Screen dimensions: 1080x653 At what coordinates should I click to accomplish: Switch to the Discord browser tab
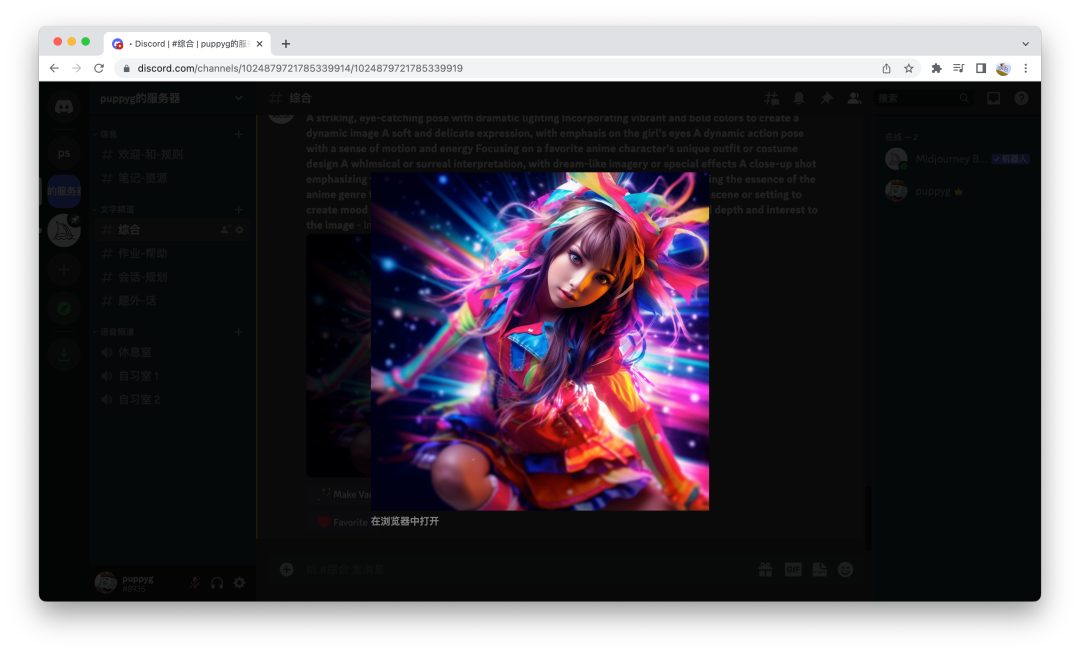point(187,44)
